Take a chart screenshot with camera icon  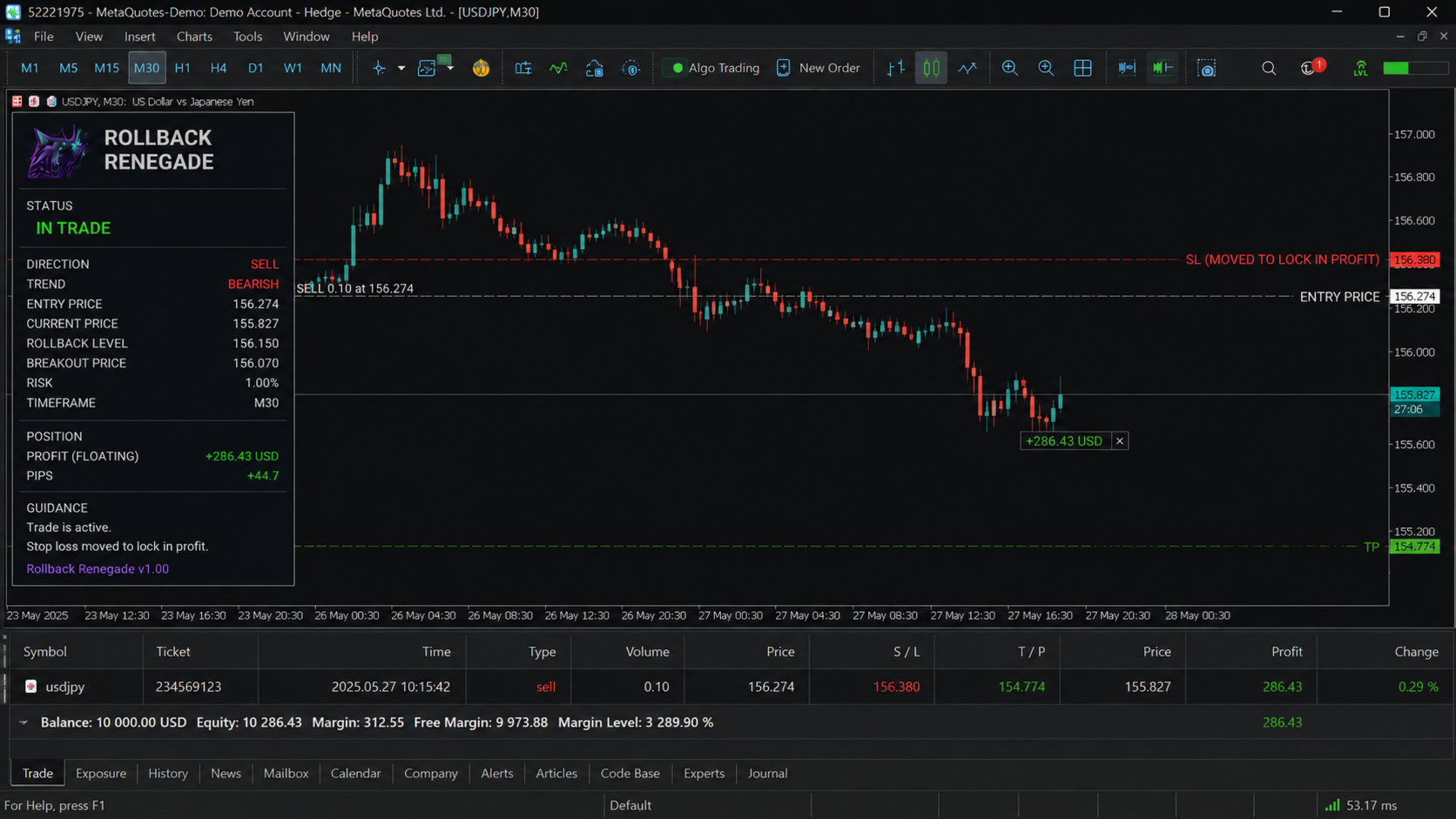click(1207, 68)
